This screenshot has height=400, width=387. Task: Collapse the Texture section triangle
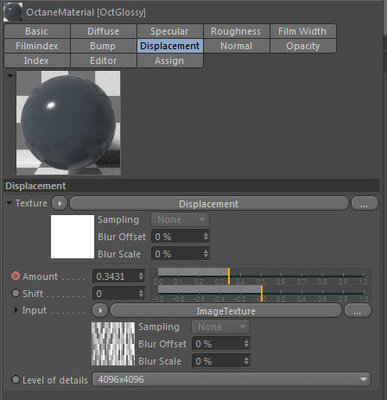9,203
